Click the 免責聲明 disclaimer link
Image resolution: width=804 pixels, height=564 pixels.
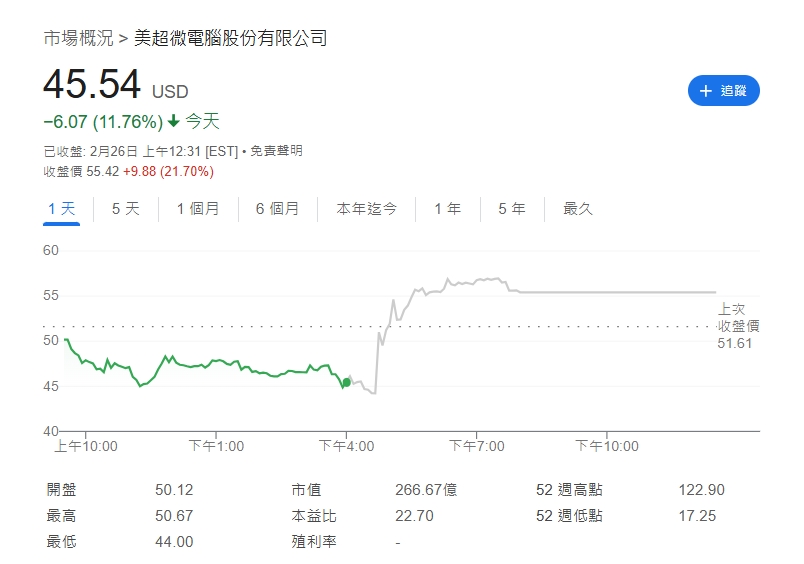click(276, 151)
